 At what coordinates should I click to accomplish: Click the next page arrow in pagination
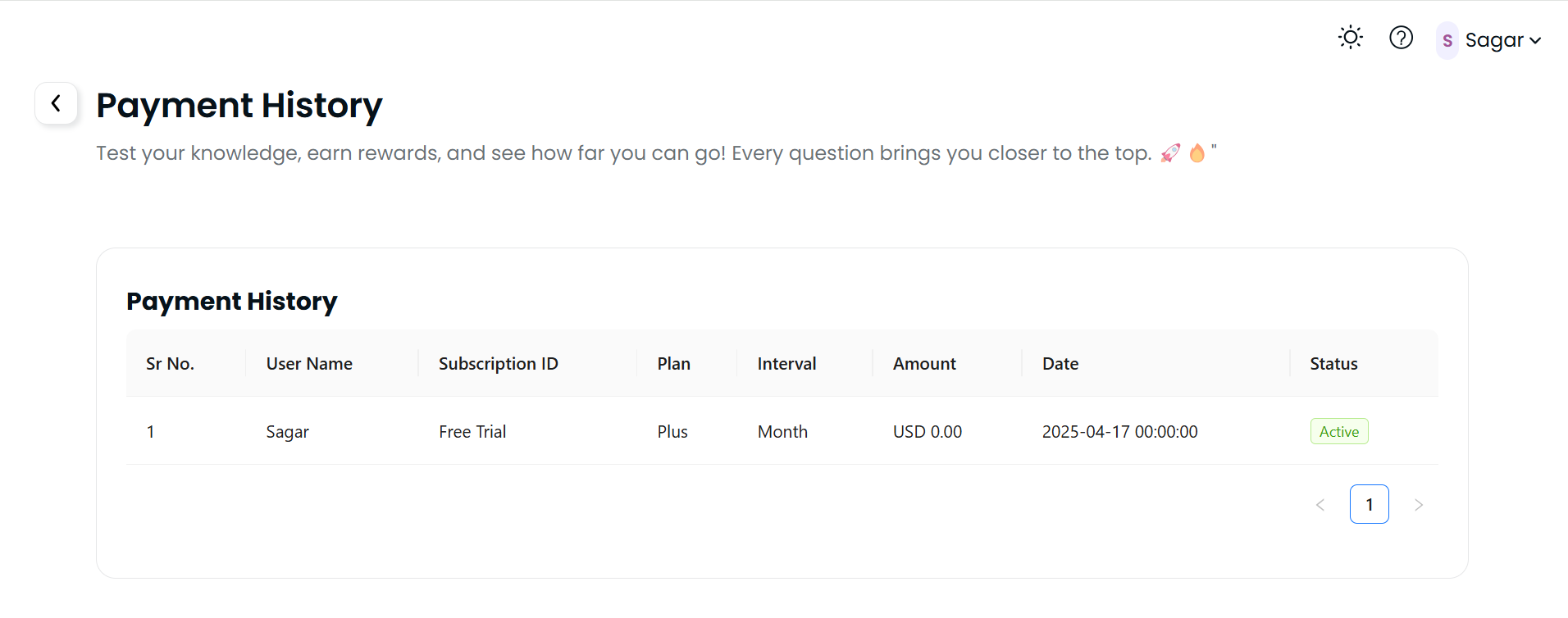1418,505
